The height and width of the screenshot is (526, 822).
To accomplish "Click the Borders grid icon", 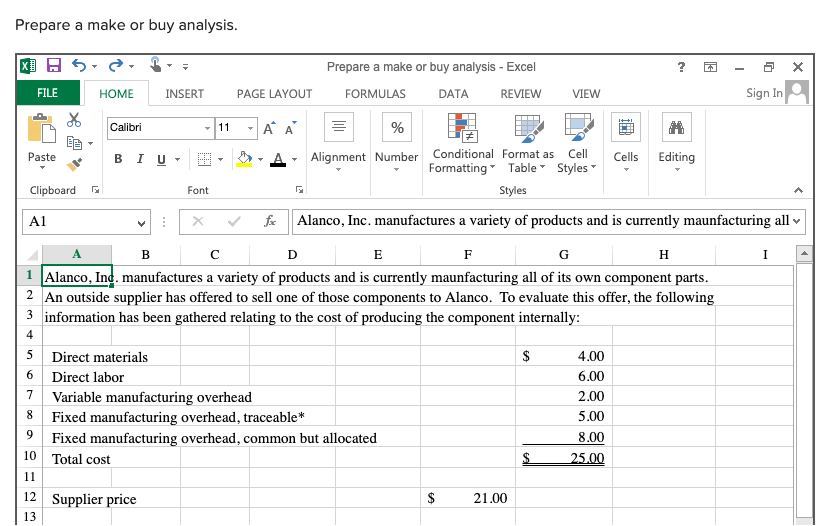I will pyautogui.click(x=204, y=159).
